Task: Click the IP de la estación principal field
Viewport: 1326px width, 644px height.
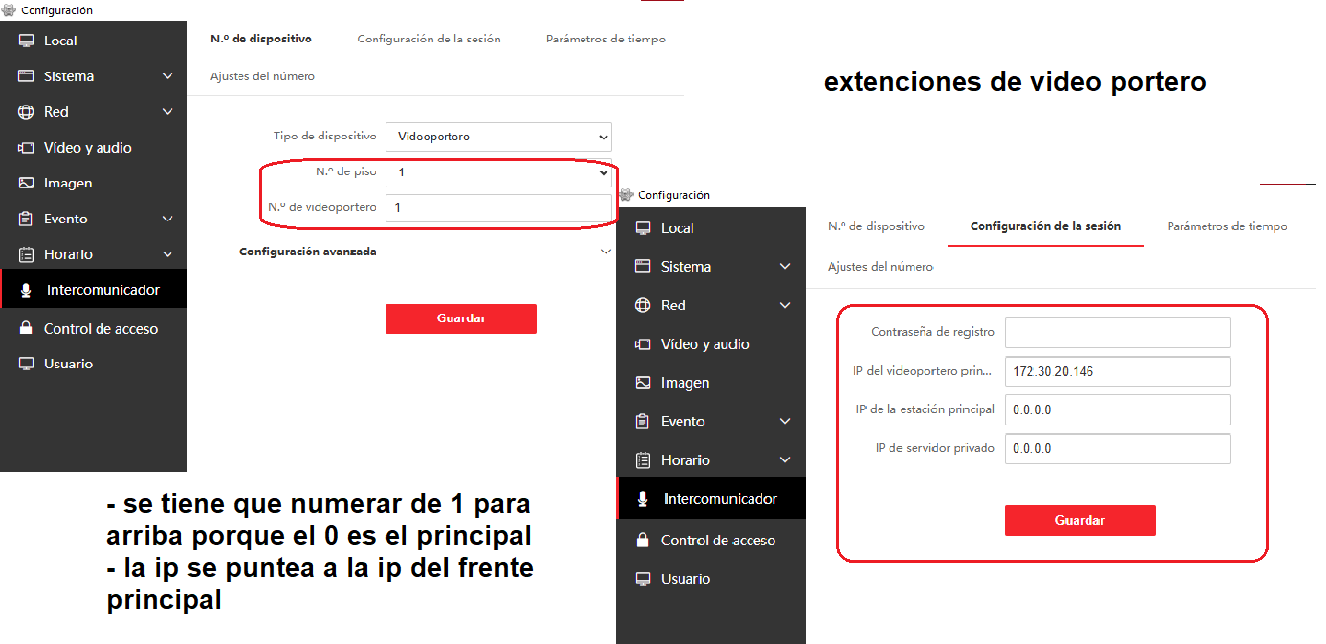Action: (1117, 410)
